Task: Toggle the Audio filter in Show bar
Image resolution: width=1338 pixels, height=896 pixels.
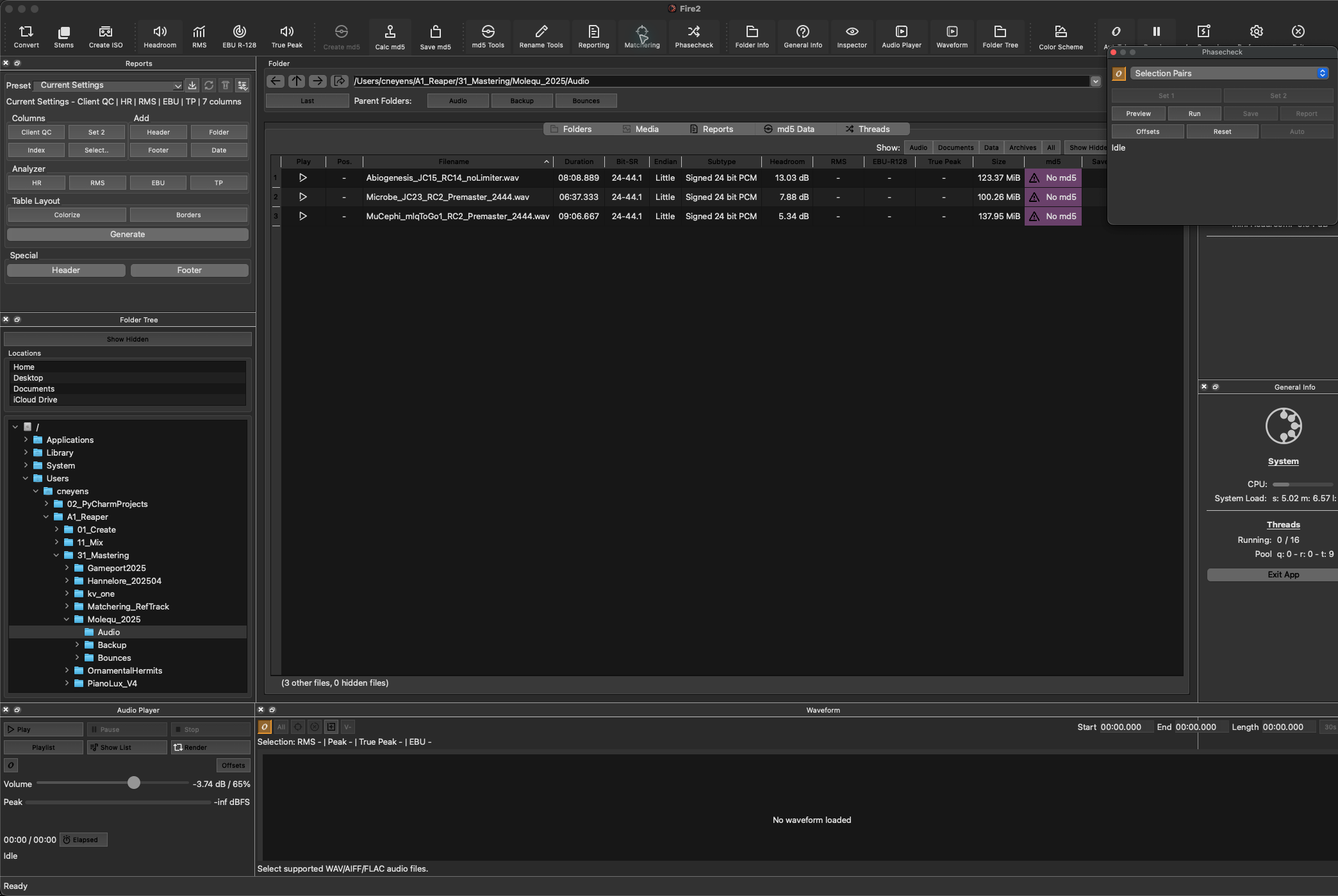Action: click(x=918, y=147)
